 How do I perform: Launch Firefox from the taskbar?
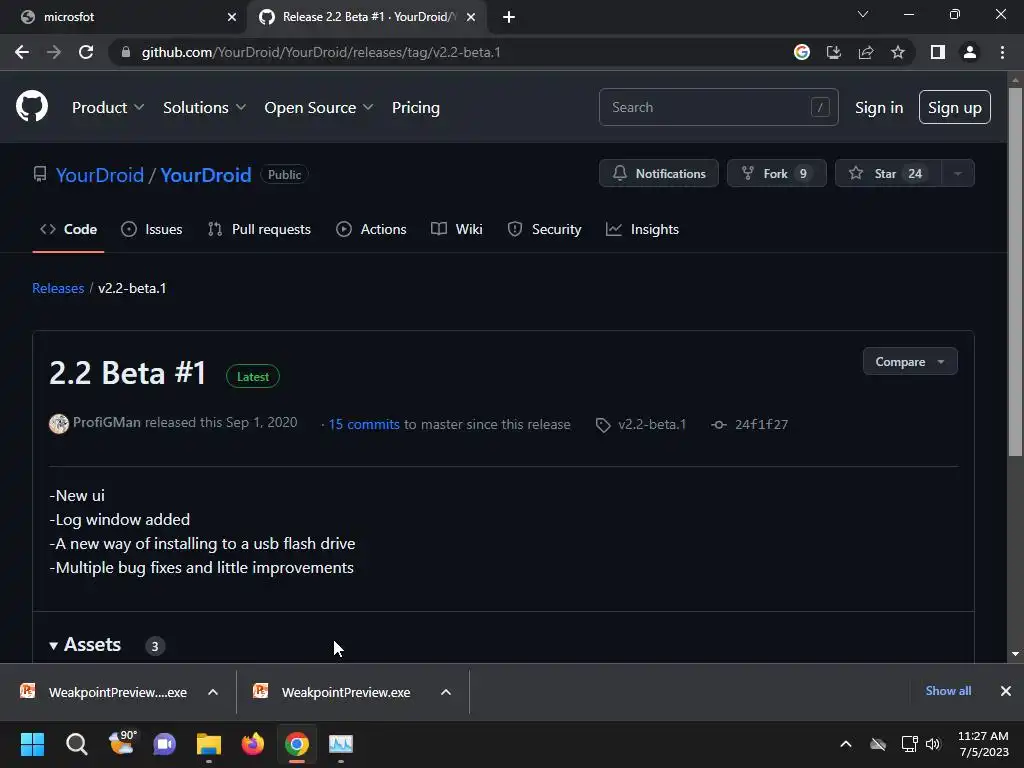coord(253,744)
